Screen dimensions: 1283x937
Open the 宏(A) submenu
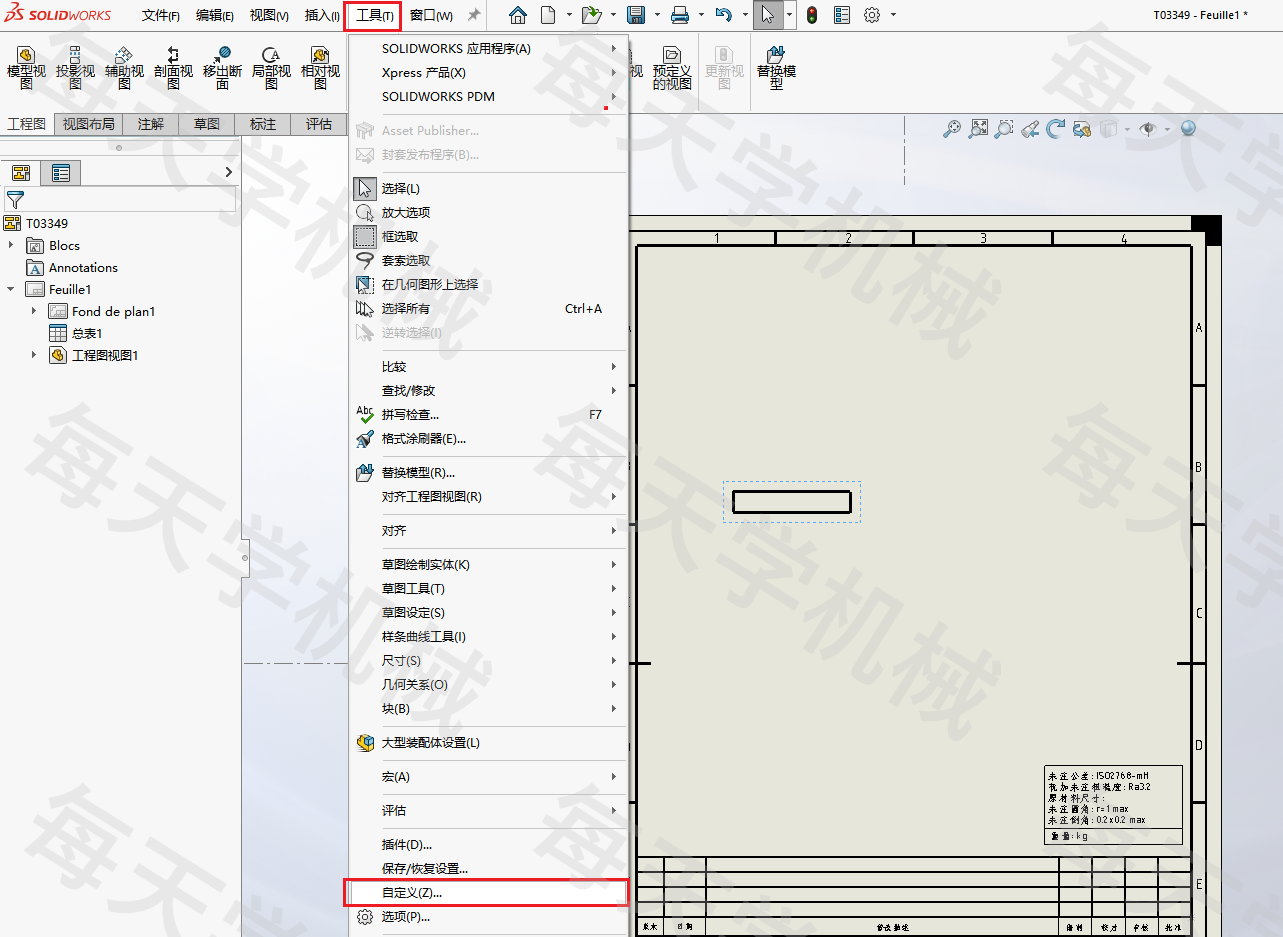[x=487, y=776]
